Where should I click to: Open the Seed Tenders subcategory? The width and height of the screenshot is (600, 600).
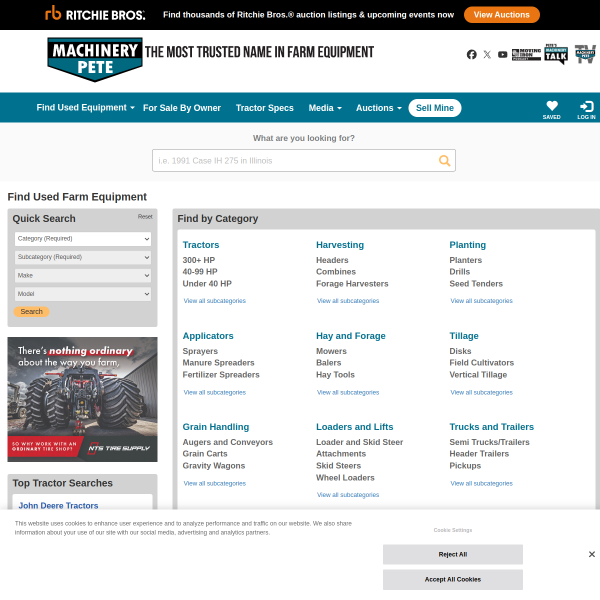pos(476,284)
